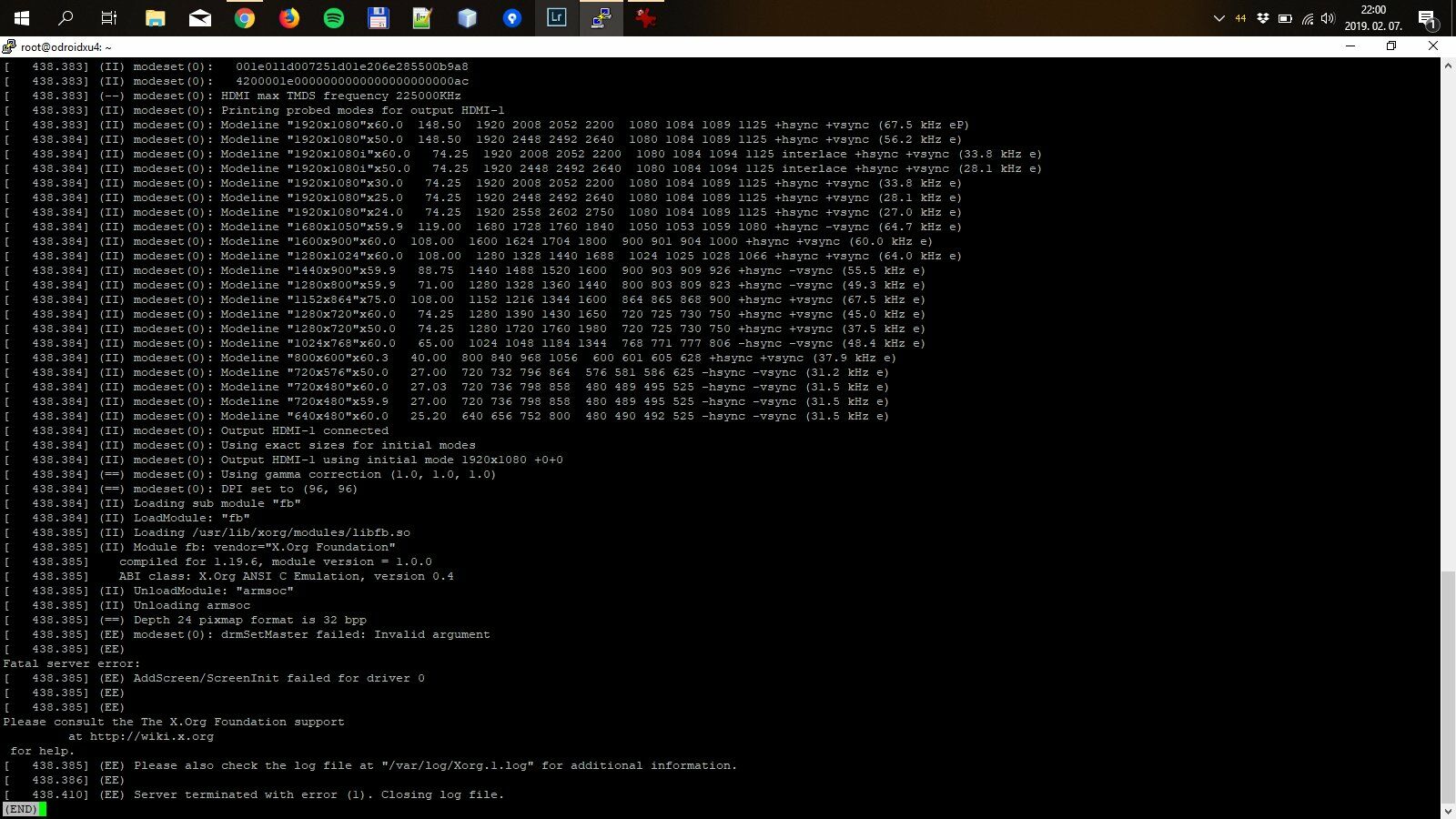Click the "/var/log/Xorg.1.log" path text
Screen dimensions: 1456x819
click(458, 765)
